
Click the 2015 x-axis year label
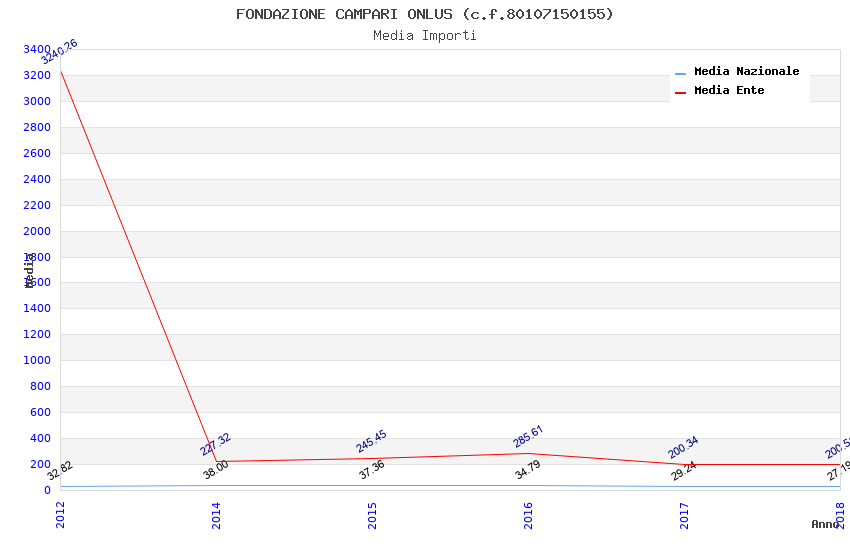(372, 515)
